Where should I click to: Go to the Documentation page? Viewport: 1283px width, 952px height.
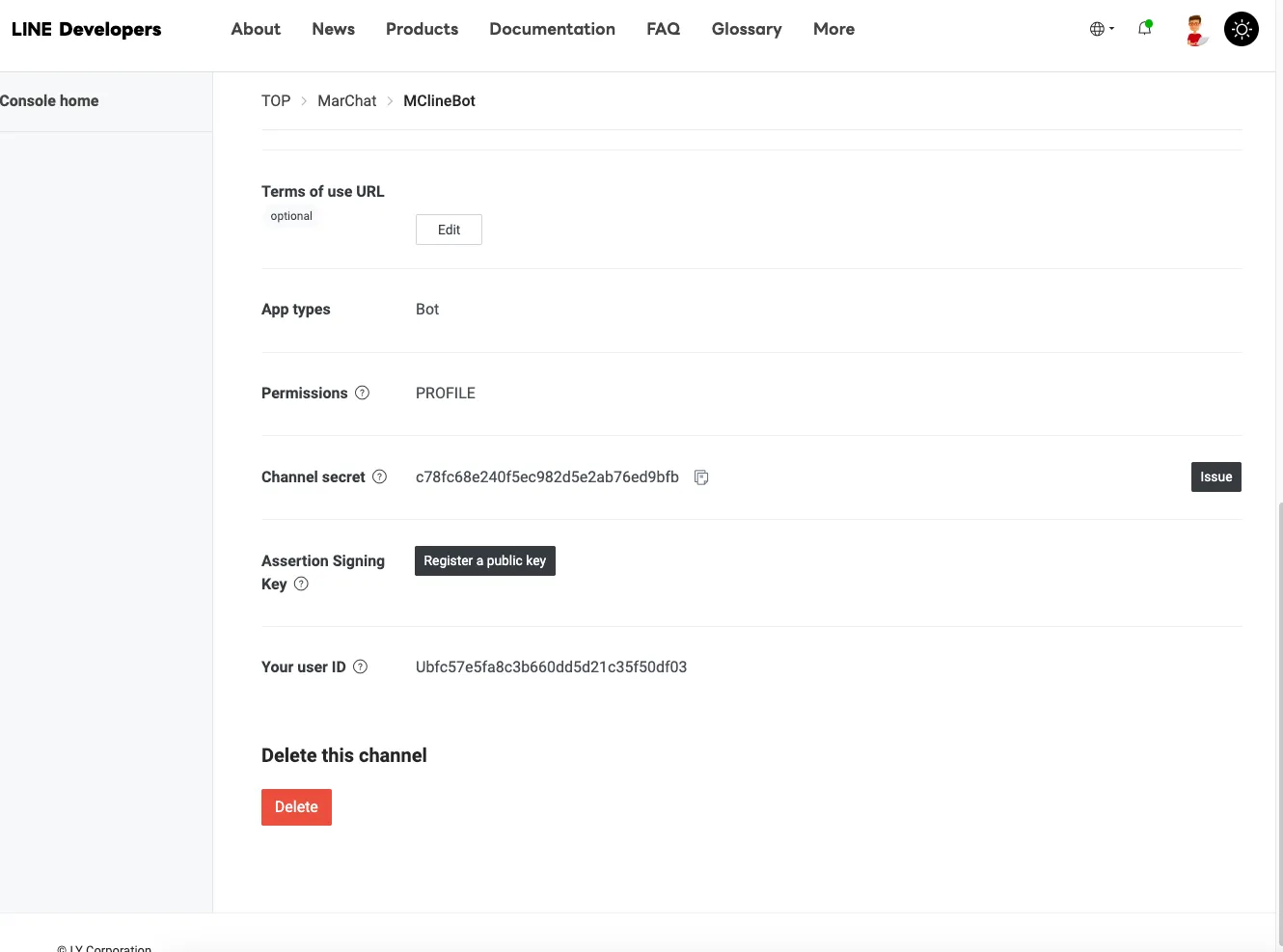(552, 29)
